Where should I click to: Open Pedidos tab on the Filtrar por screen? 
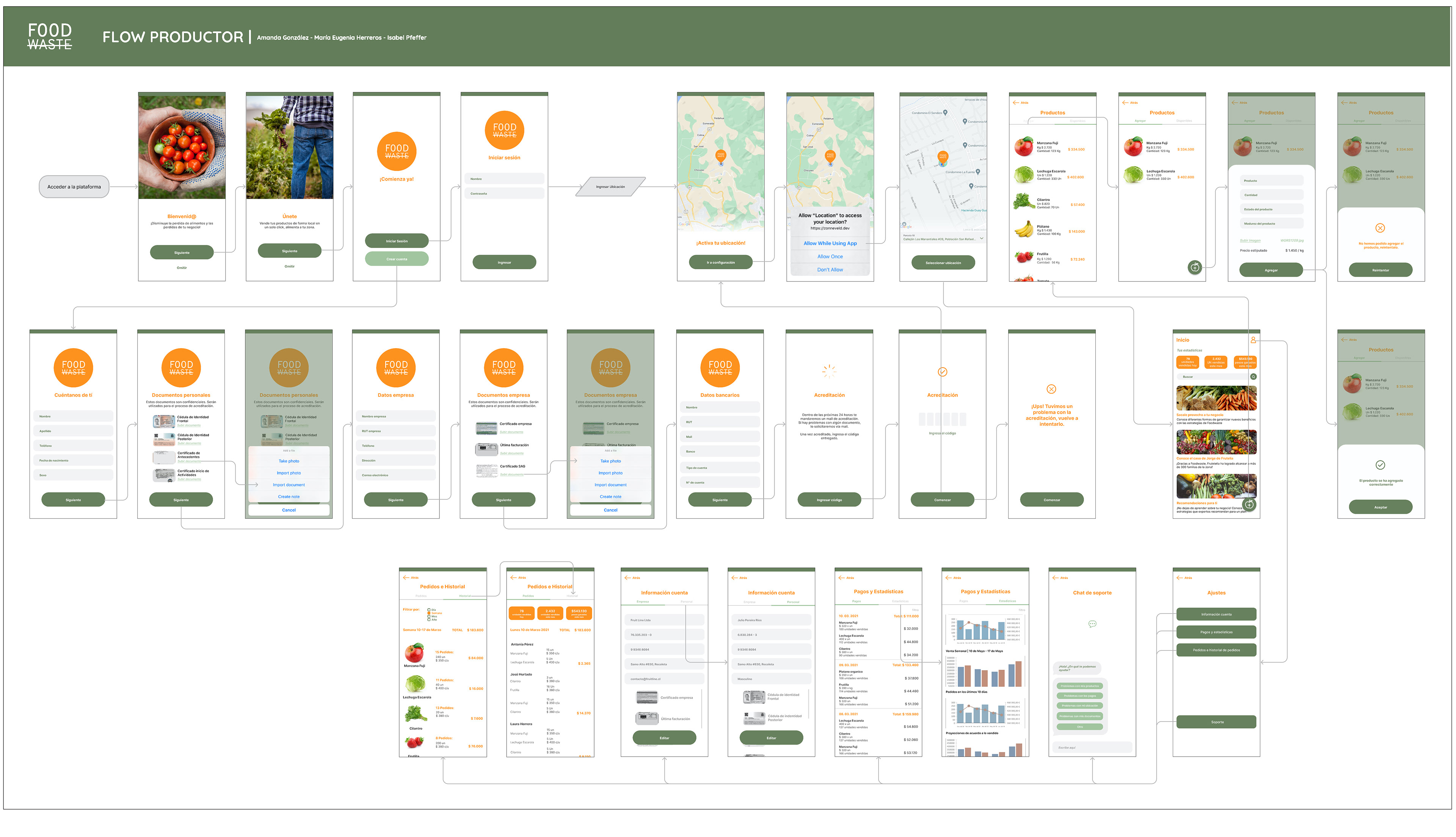(x=421, y=596)
